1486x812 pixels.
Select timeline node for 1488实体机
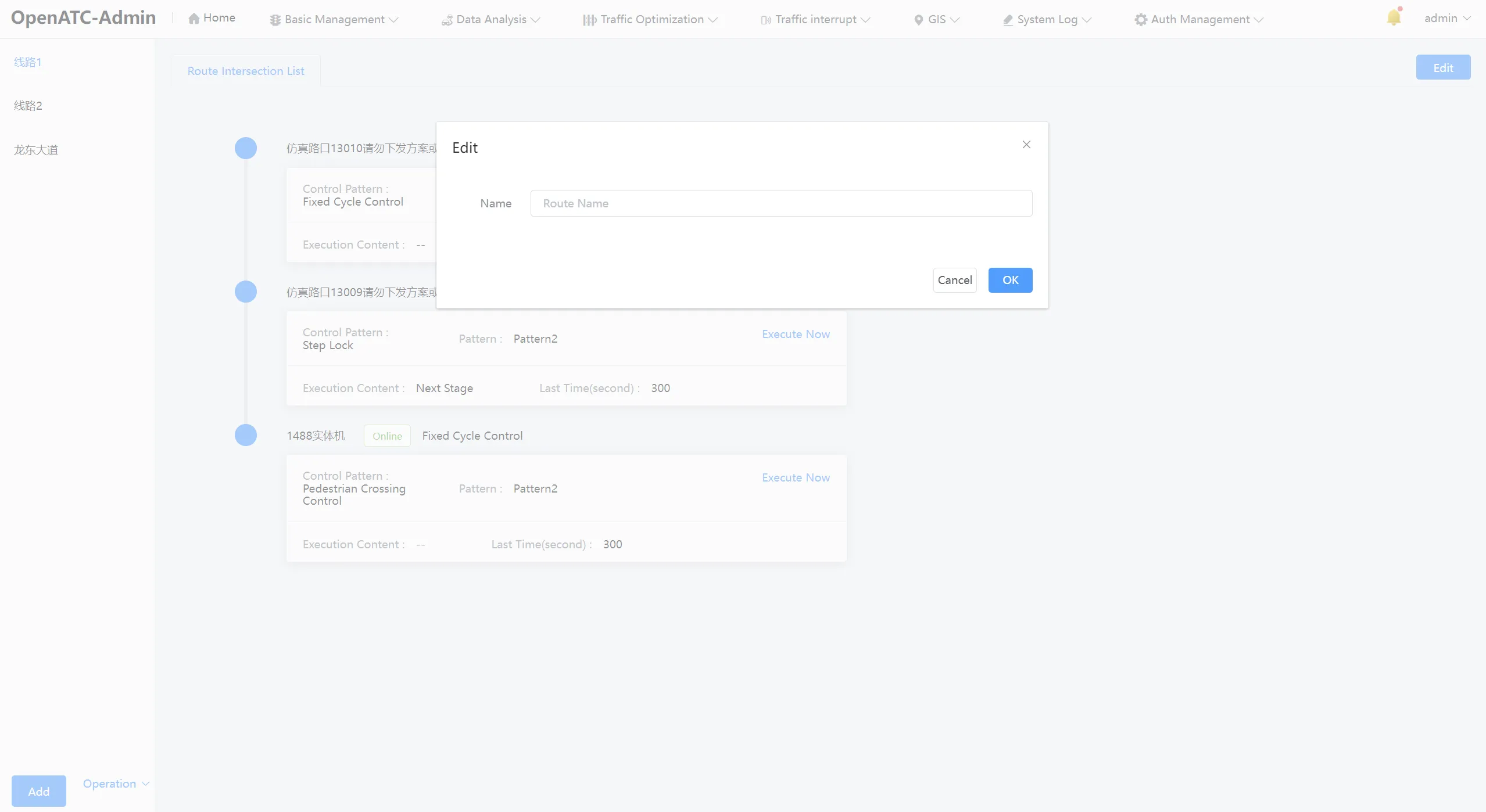(x=246, y=435)
